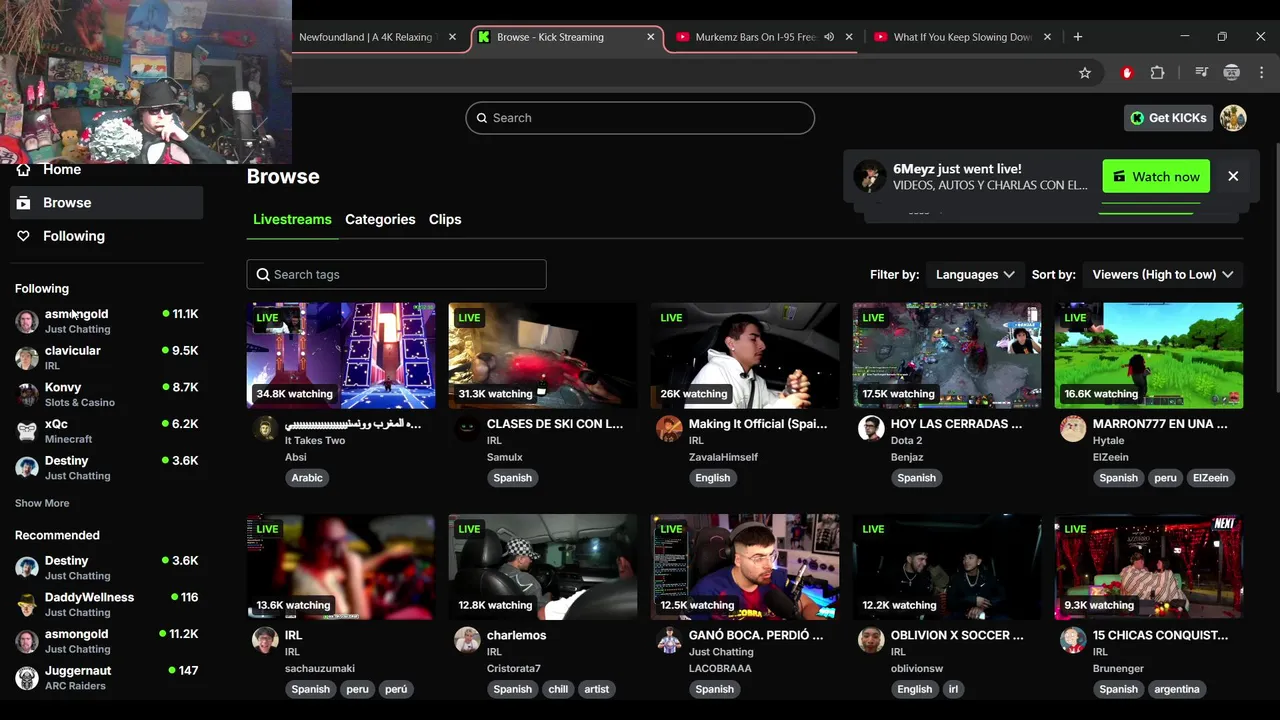The width and height of the screenshot is (1280, 720).
Task: Open a new browser tab with the plus button
Action: pos(1077,37)
